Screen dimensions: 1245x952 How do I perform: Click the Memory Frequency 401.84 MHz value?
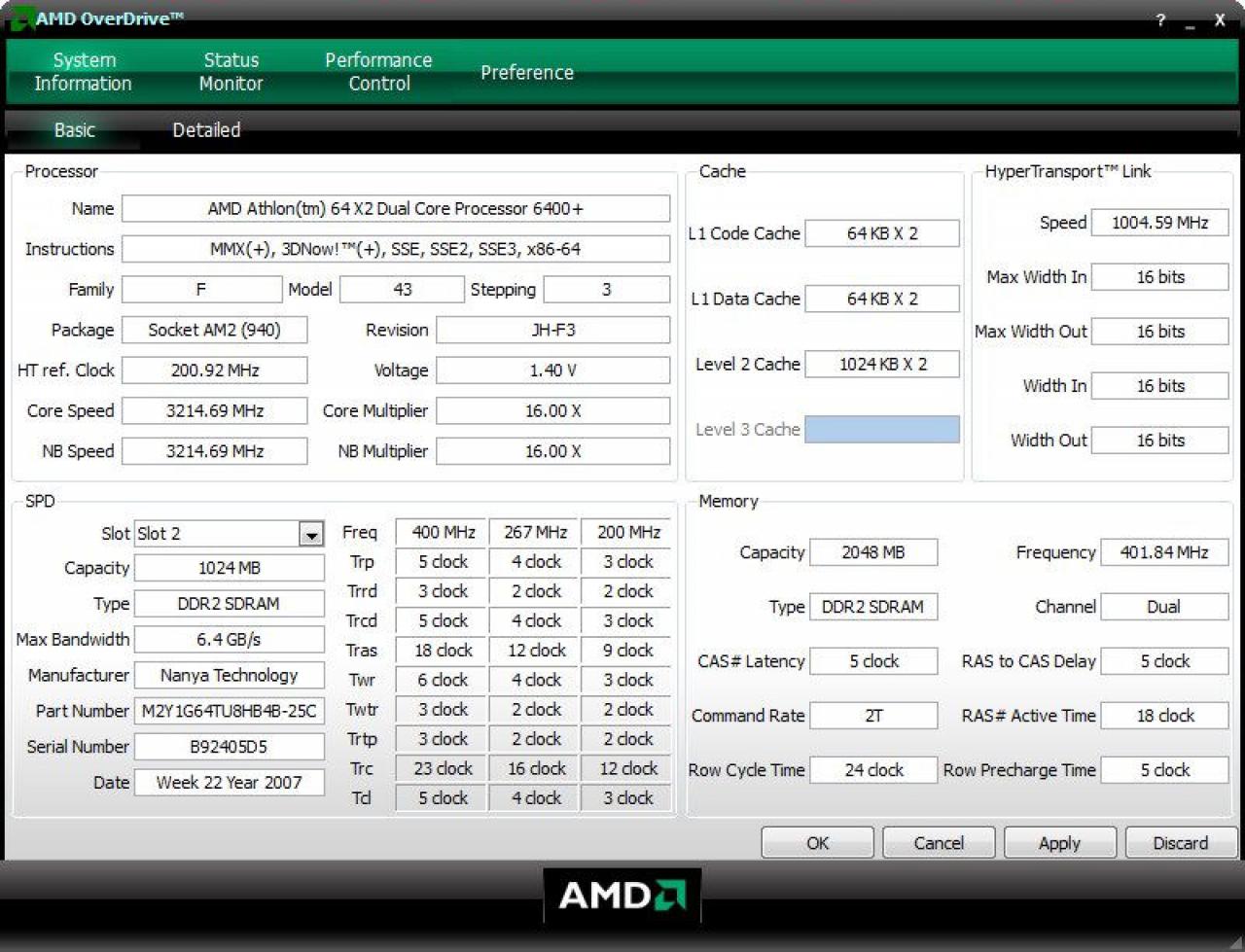1164,552
